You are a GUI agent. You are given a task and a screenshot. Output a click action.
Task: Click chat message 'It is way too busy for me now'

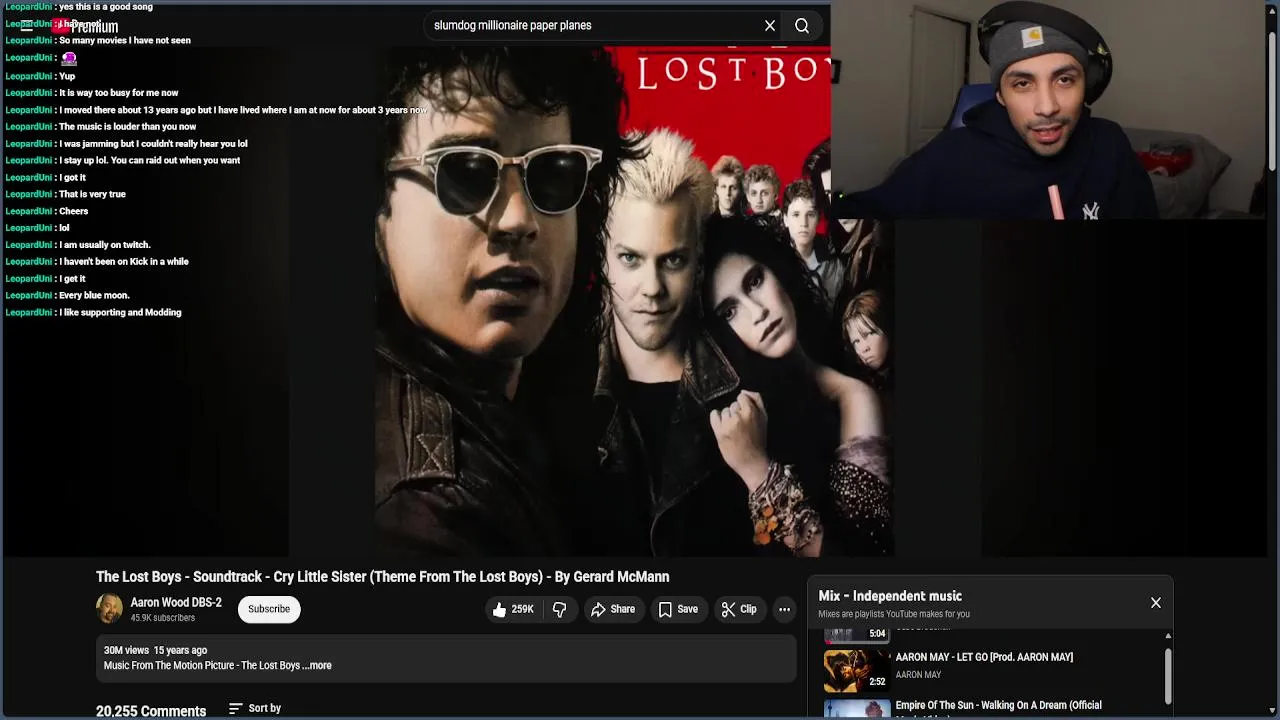point(118,93)
